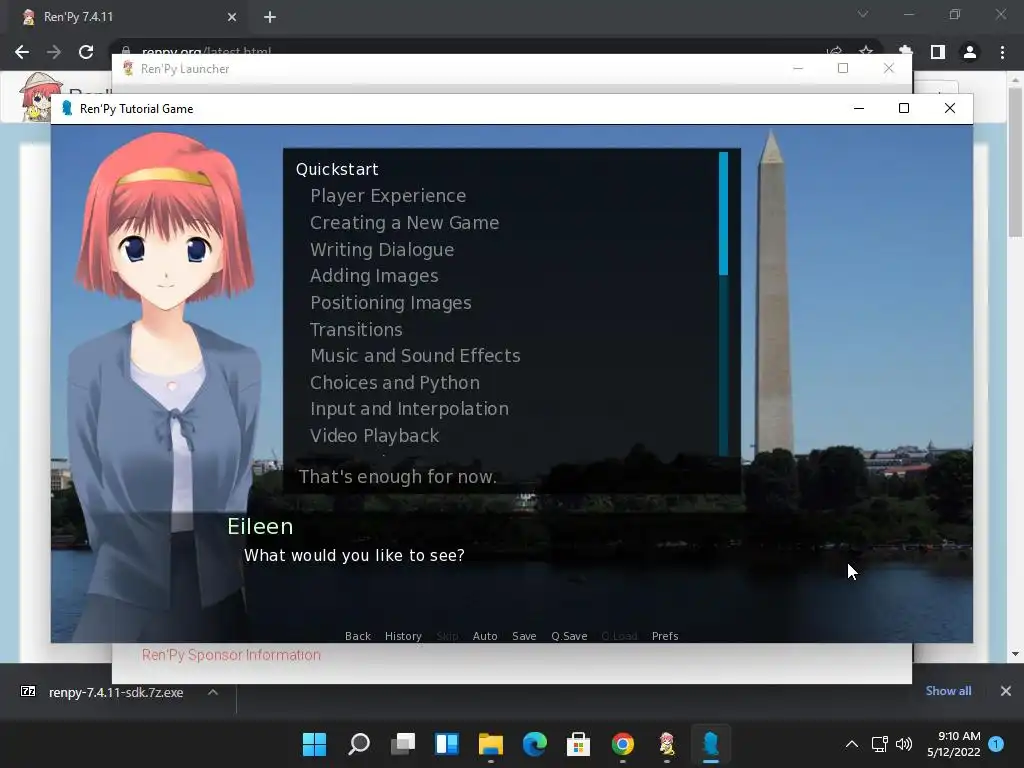Click the browser back arrow

point(22,52)
